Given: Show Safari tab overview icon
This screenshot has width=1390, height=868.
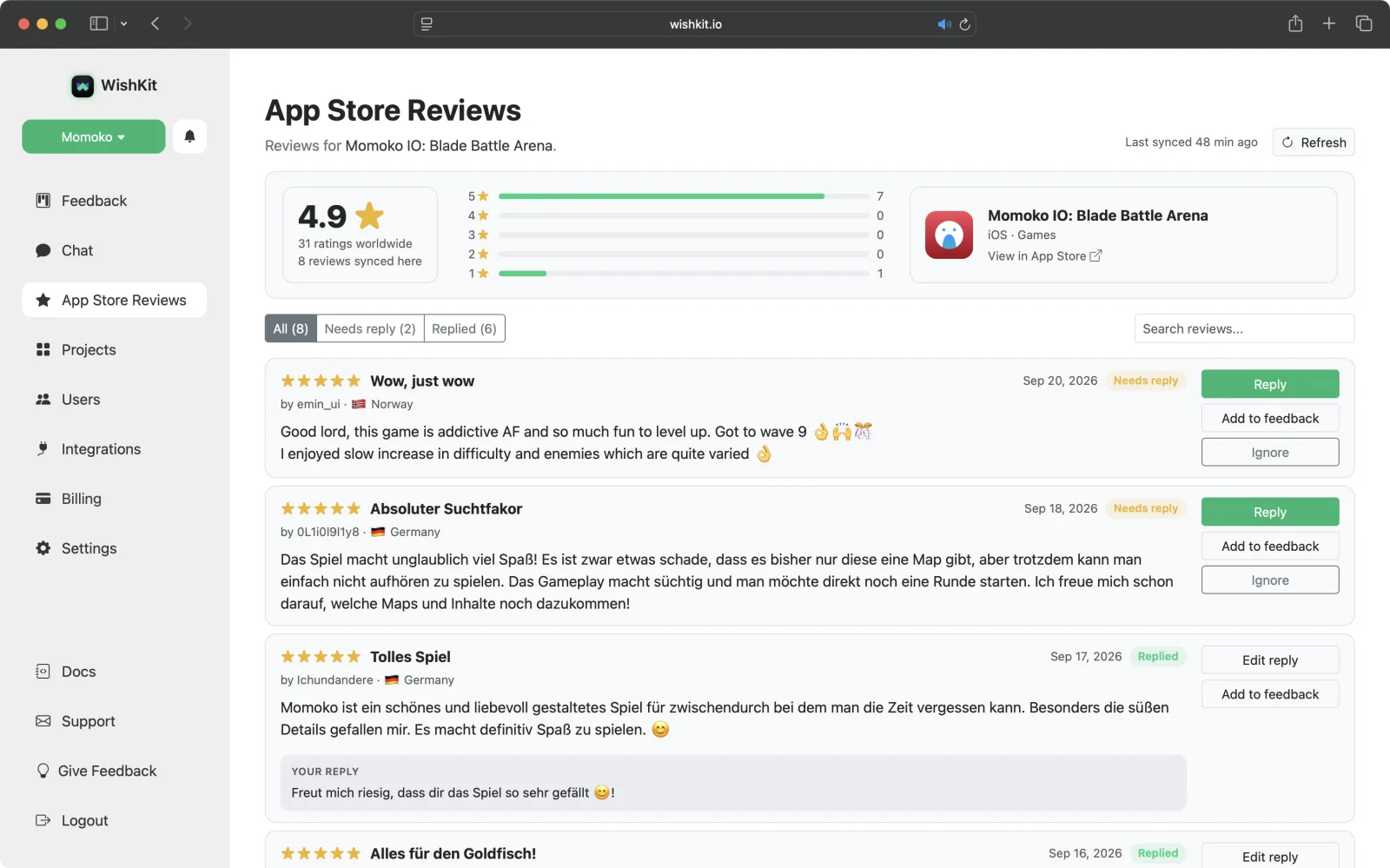Looking at the screenshot, I should pos(1364,23).
